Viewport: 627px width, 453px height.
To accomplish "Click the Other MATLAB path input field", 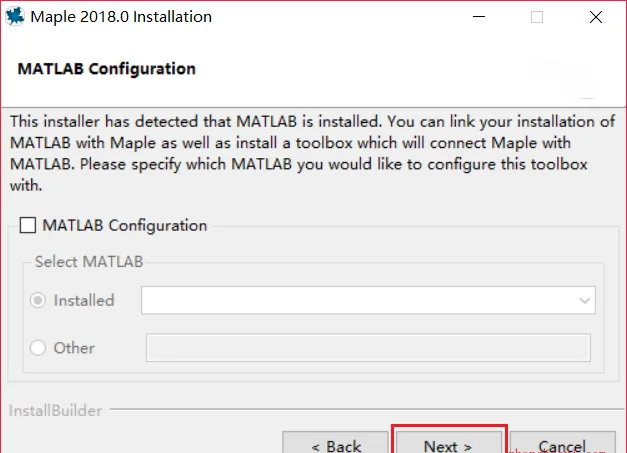I will point(368,348).
